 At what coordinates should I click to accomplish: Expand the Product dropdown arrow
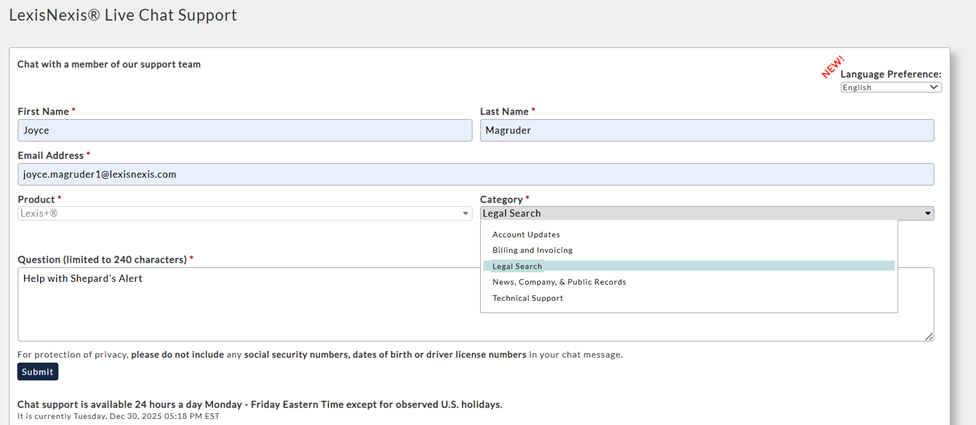tap(466, 213)
